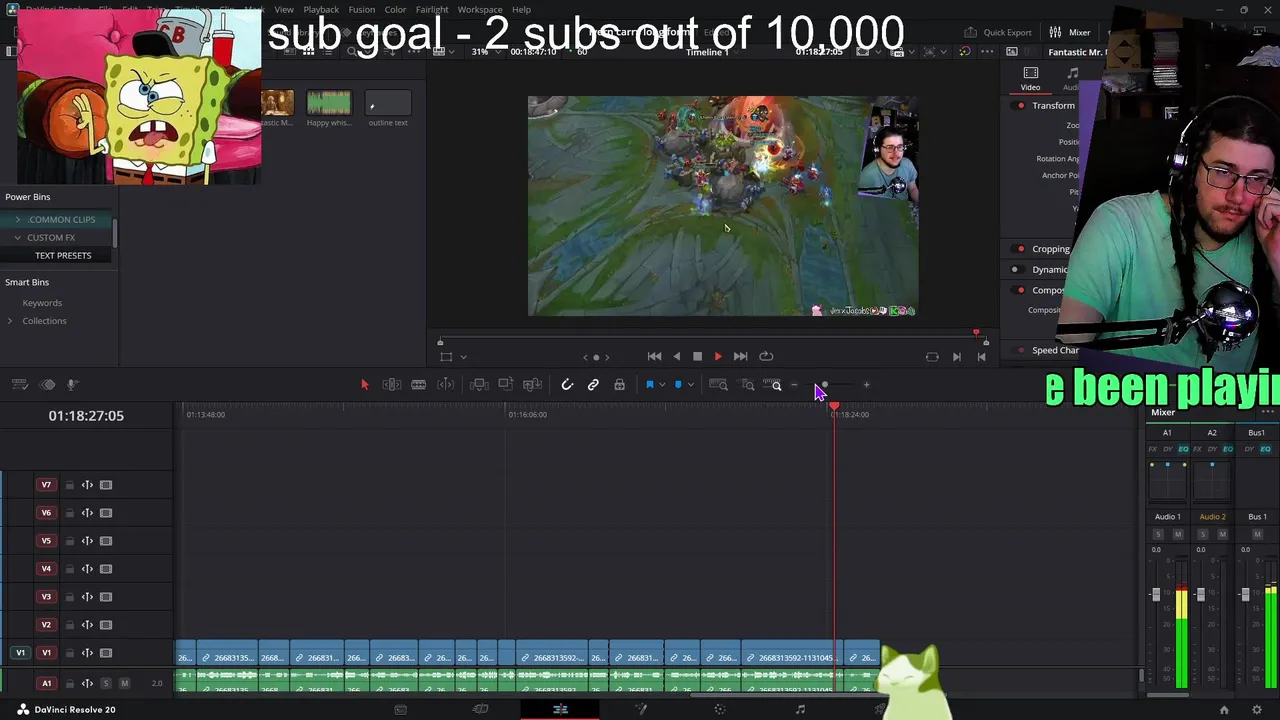Image resolution: width=1280 pixels, height=720 pixels.
Task: Mute the A1 audio track in the timeline
Action: [124, 683]
